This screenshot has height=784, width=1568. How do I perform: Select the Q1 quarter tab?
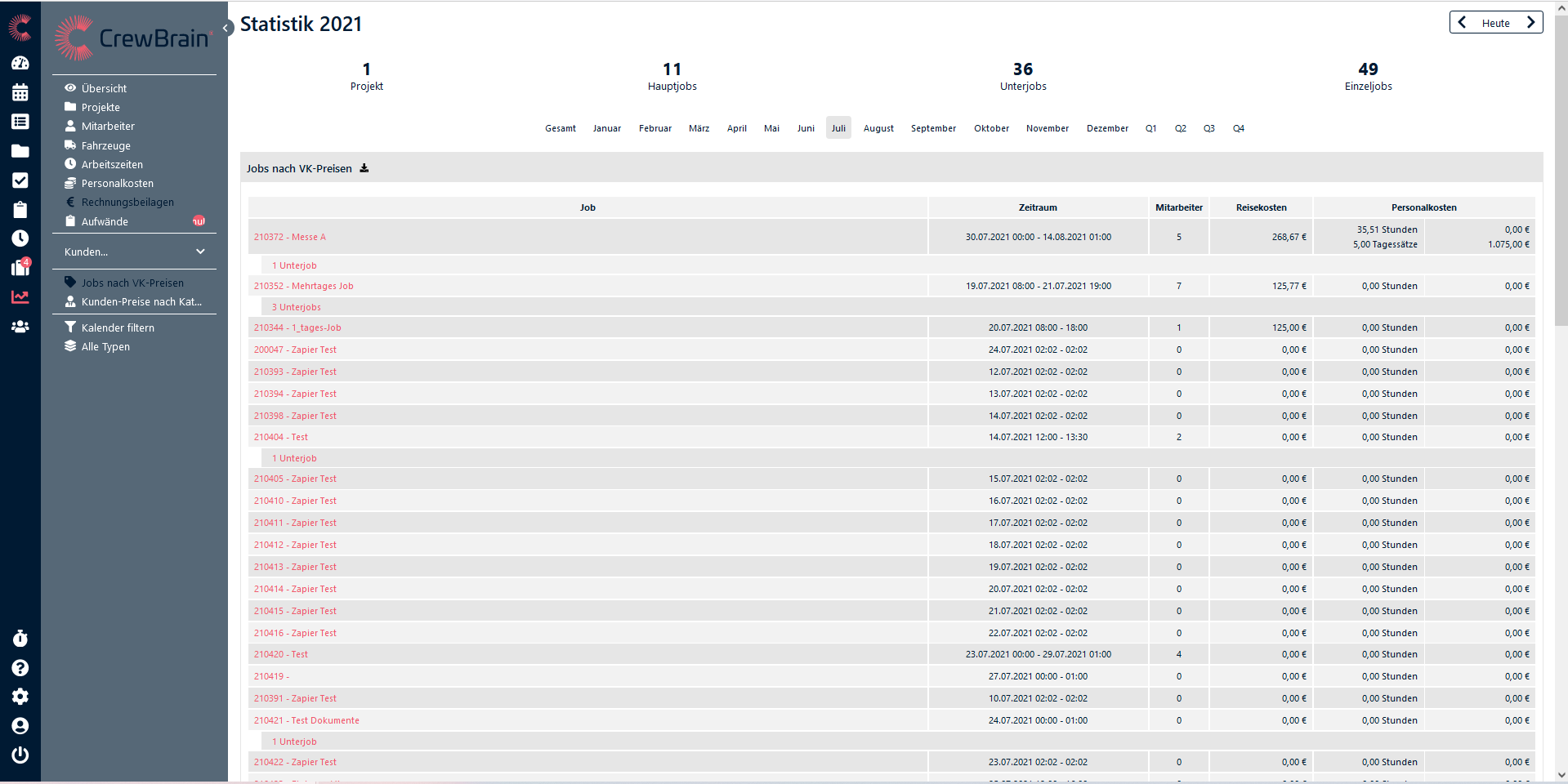coord(1150,128)
